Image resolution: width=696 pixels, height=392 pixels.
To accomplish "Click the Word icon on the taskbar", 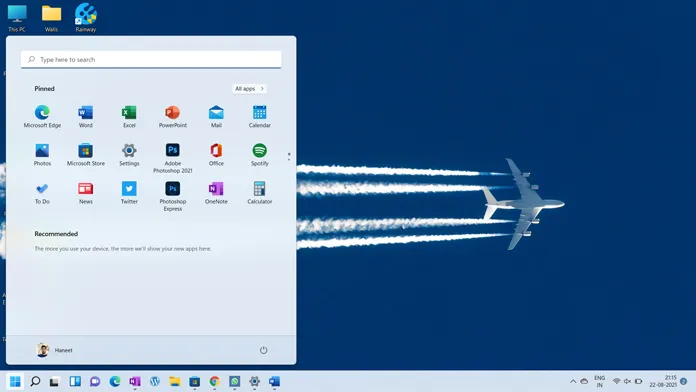I will 274,381.
